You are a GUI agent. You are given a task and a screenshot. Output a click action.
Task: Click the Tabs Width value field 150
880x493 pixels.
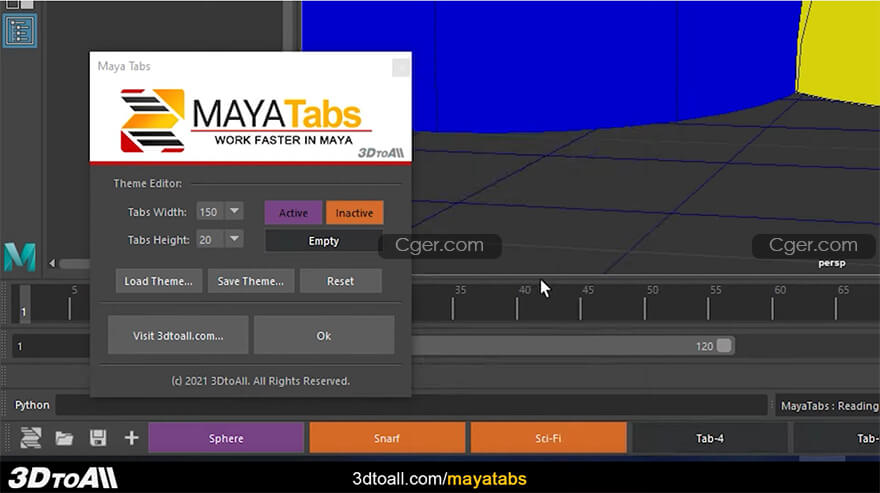[x=211, y=212]
